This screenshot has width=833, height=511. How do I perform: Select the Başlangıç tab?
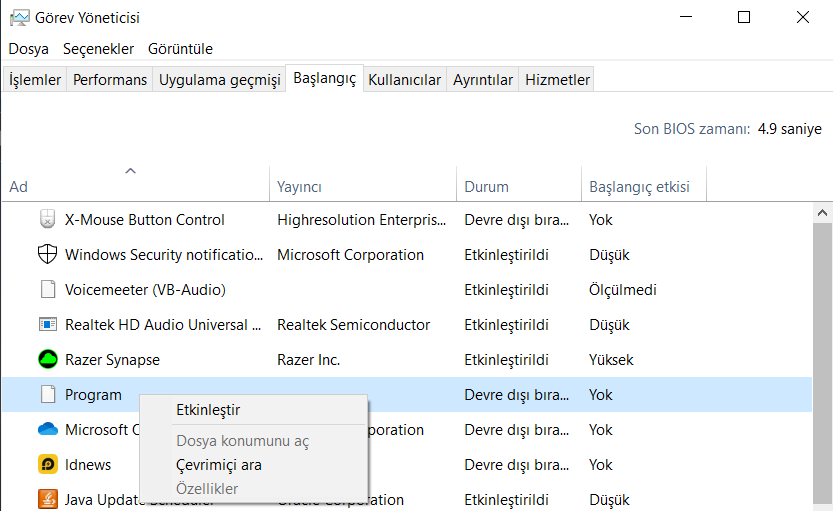[325, 78]
